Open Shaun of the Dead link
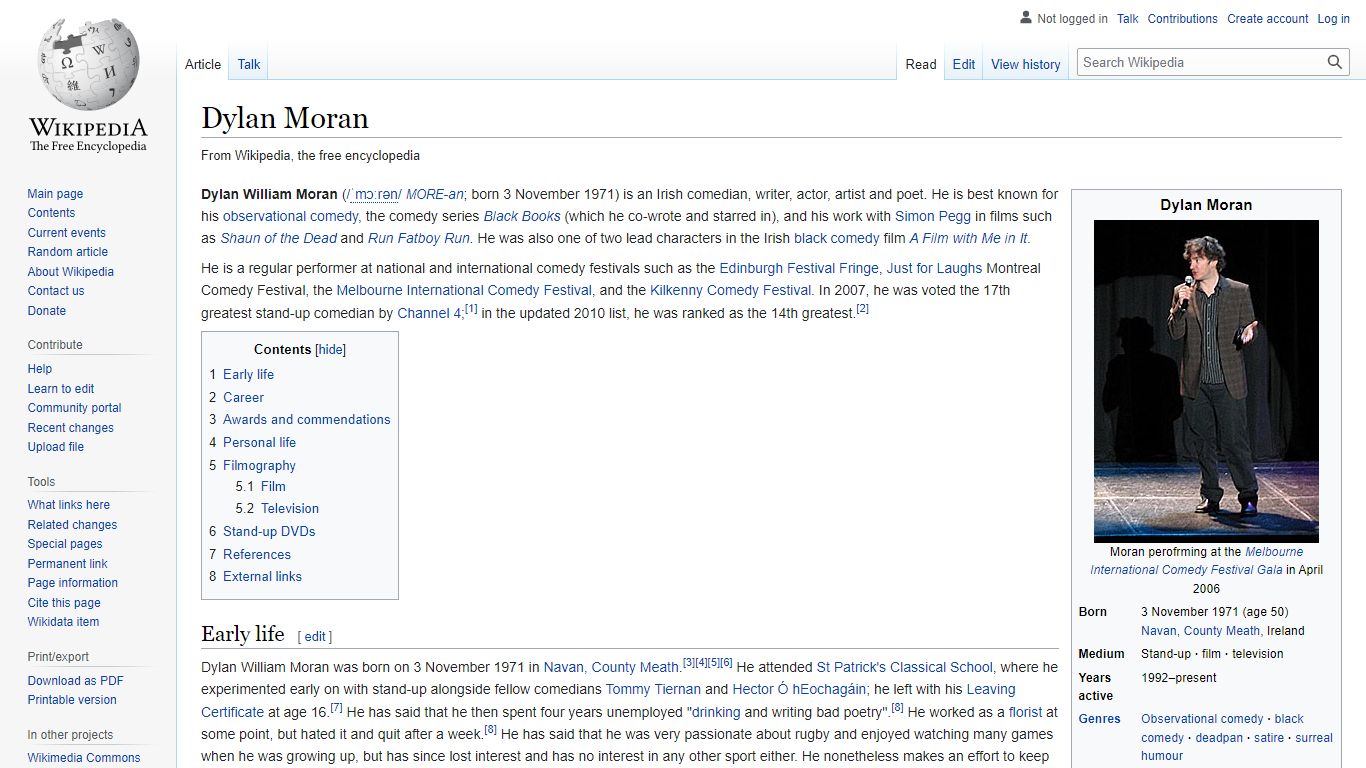Viewport: 1366px width, 768px height. [278, 238]
